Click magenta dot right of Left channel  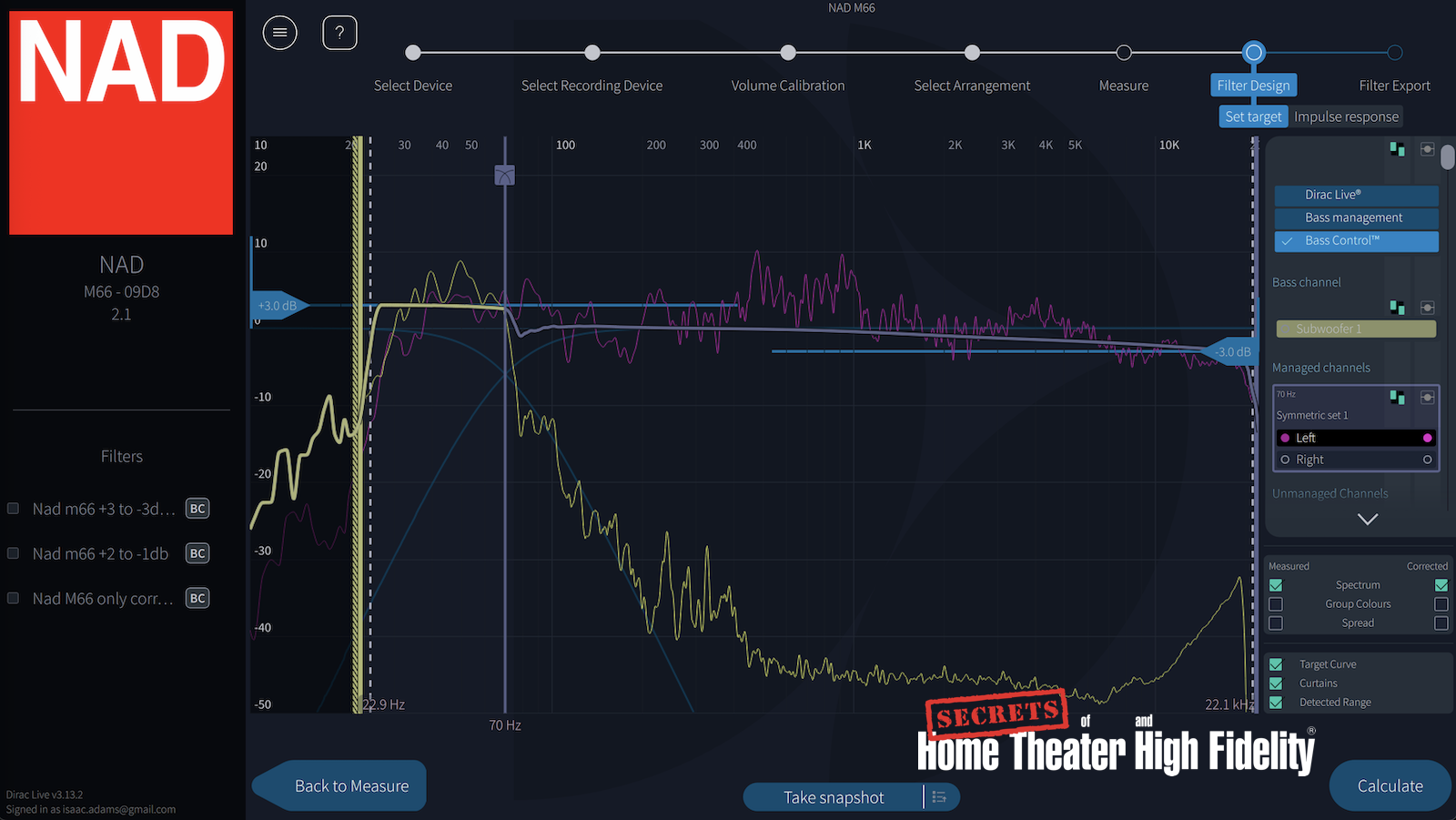[x=1427, y=438]
